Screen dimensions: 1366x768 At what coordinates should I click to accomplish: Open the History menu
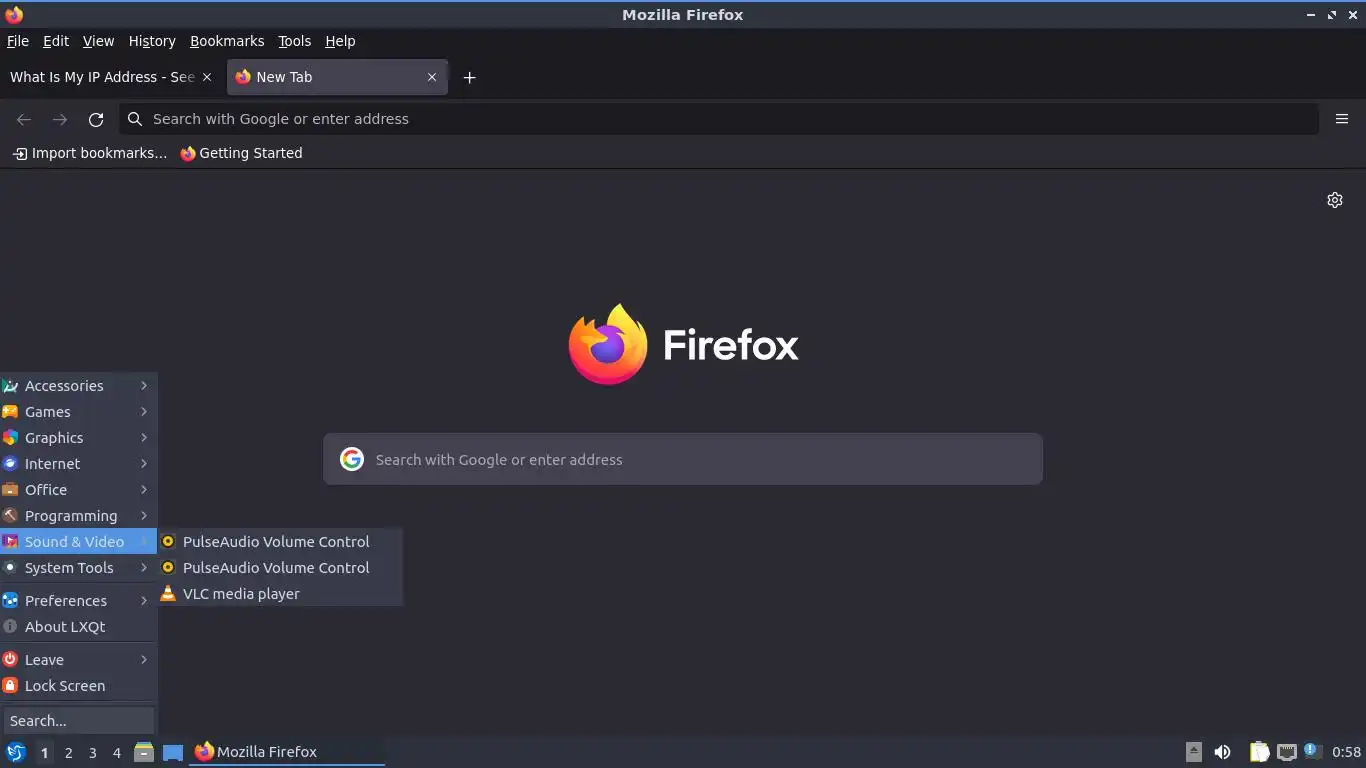[152, 41]
